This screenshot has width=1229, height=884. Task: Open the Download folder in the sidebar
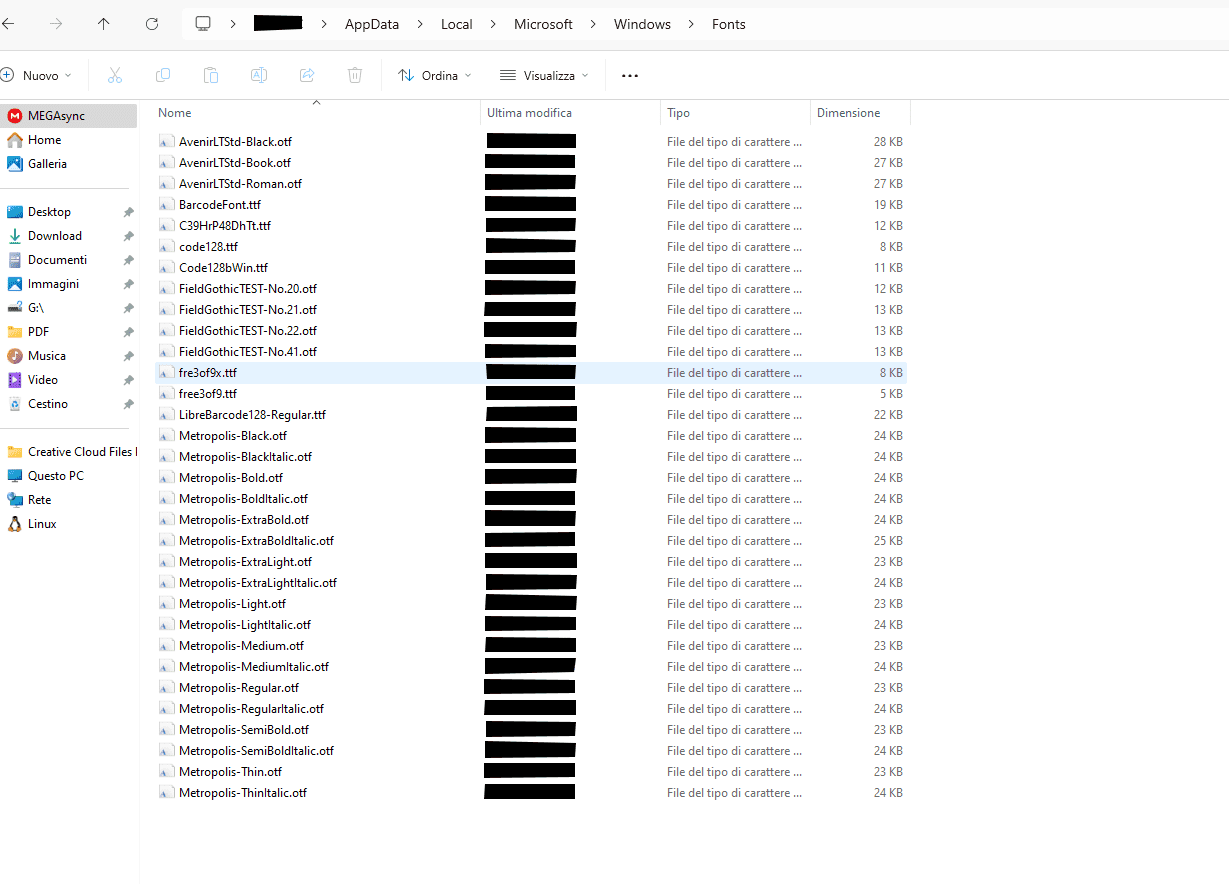55,235
